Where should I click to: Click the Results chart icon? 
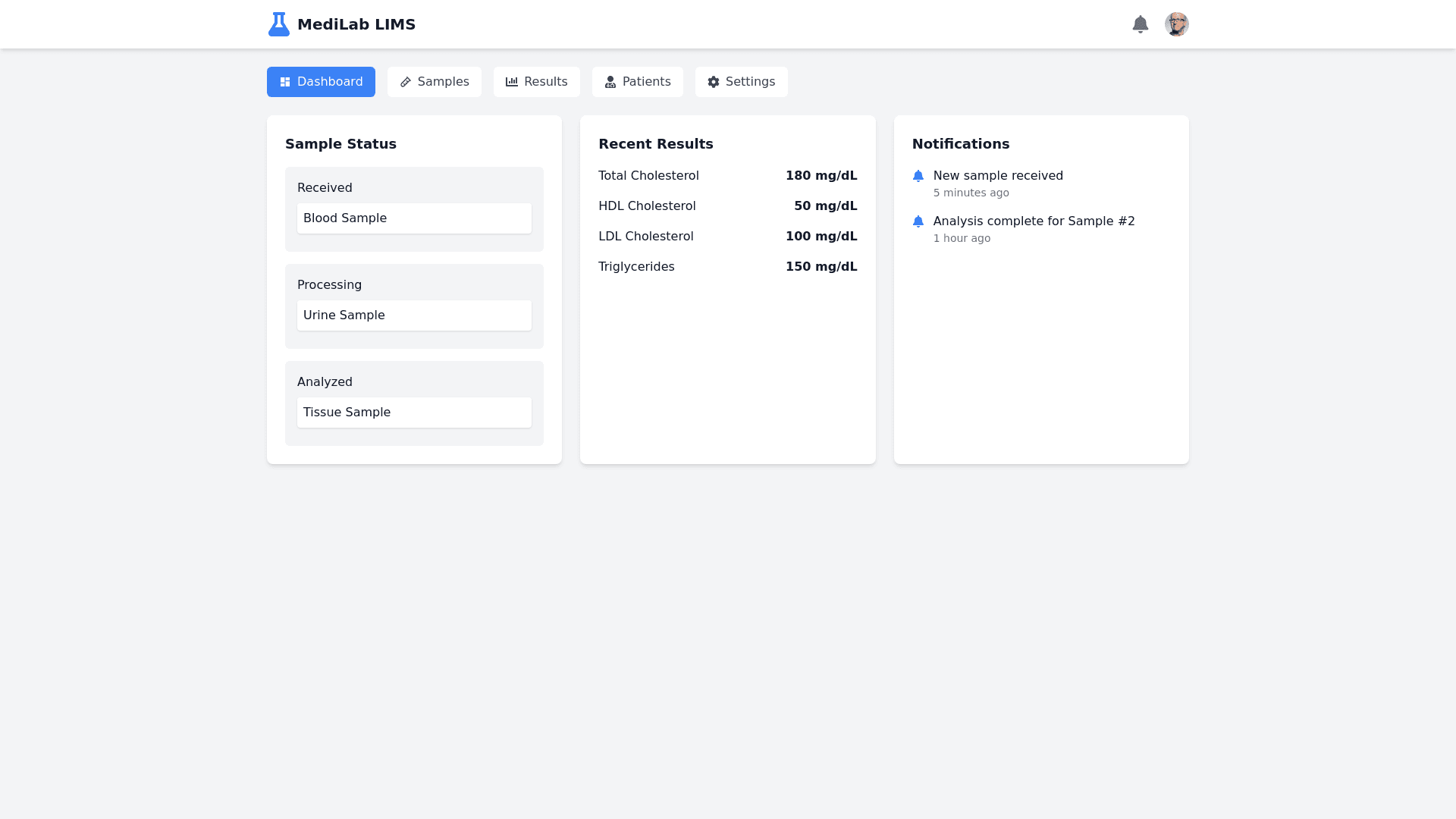click(x=512, y=82)
